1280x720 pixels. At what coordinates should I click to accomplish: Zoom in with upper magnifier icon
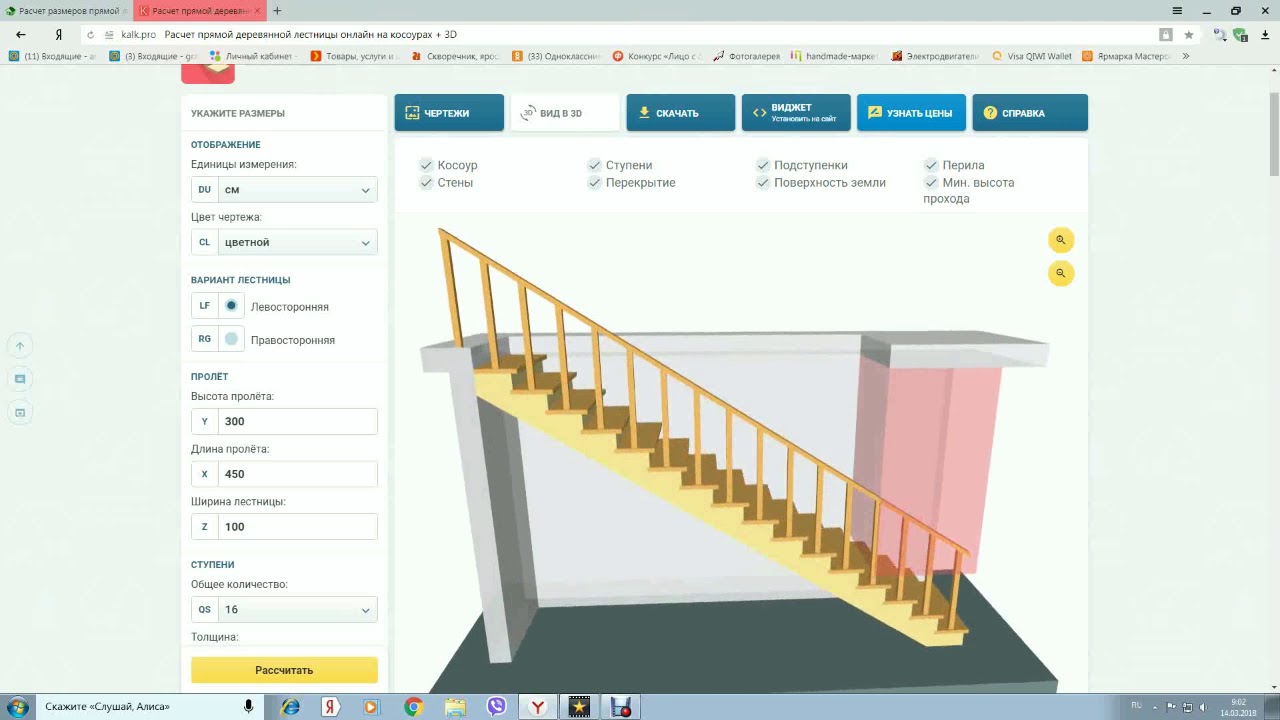pos(1061,240)
